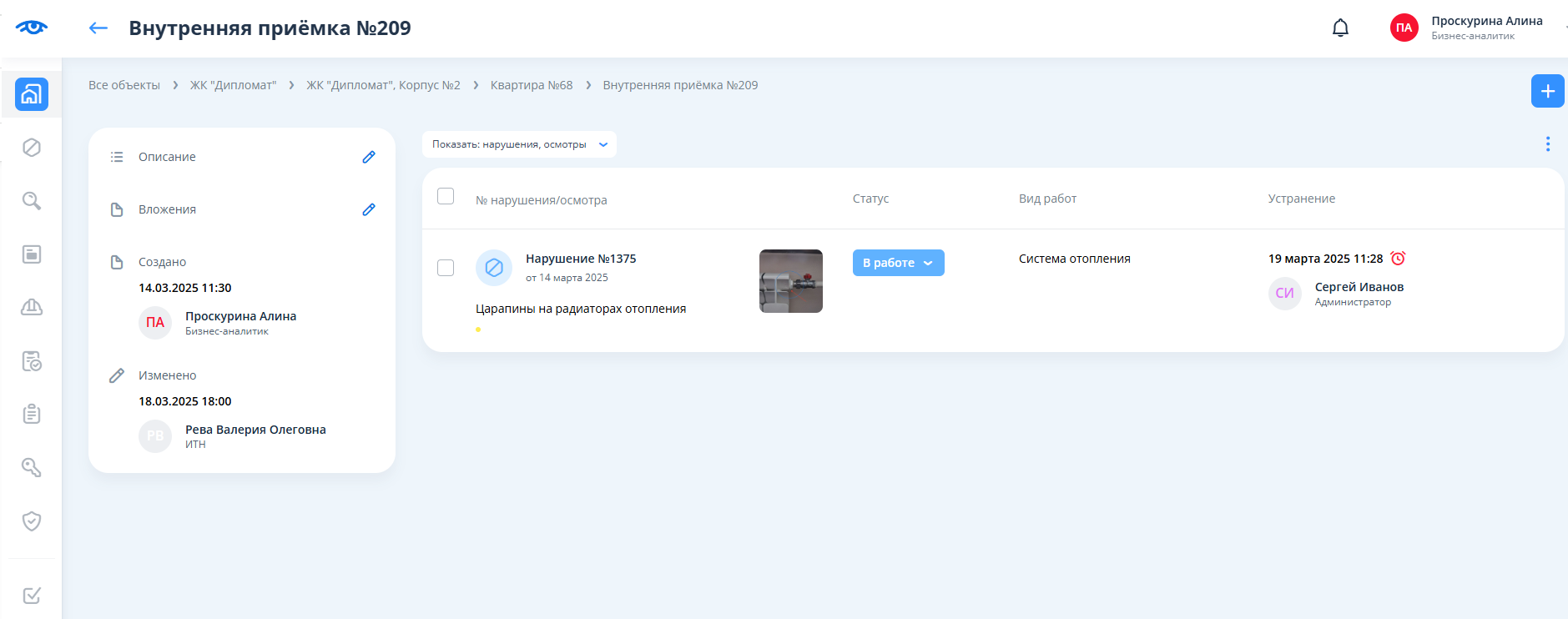Image resolution: width=1568 pixels, height=619 pixels.
Task: Click the back arrow next to page title
Action: 98,28
